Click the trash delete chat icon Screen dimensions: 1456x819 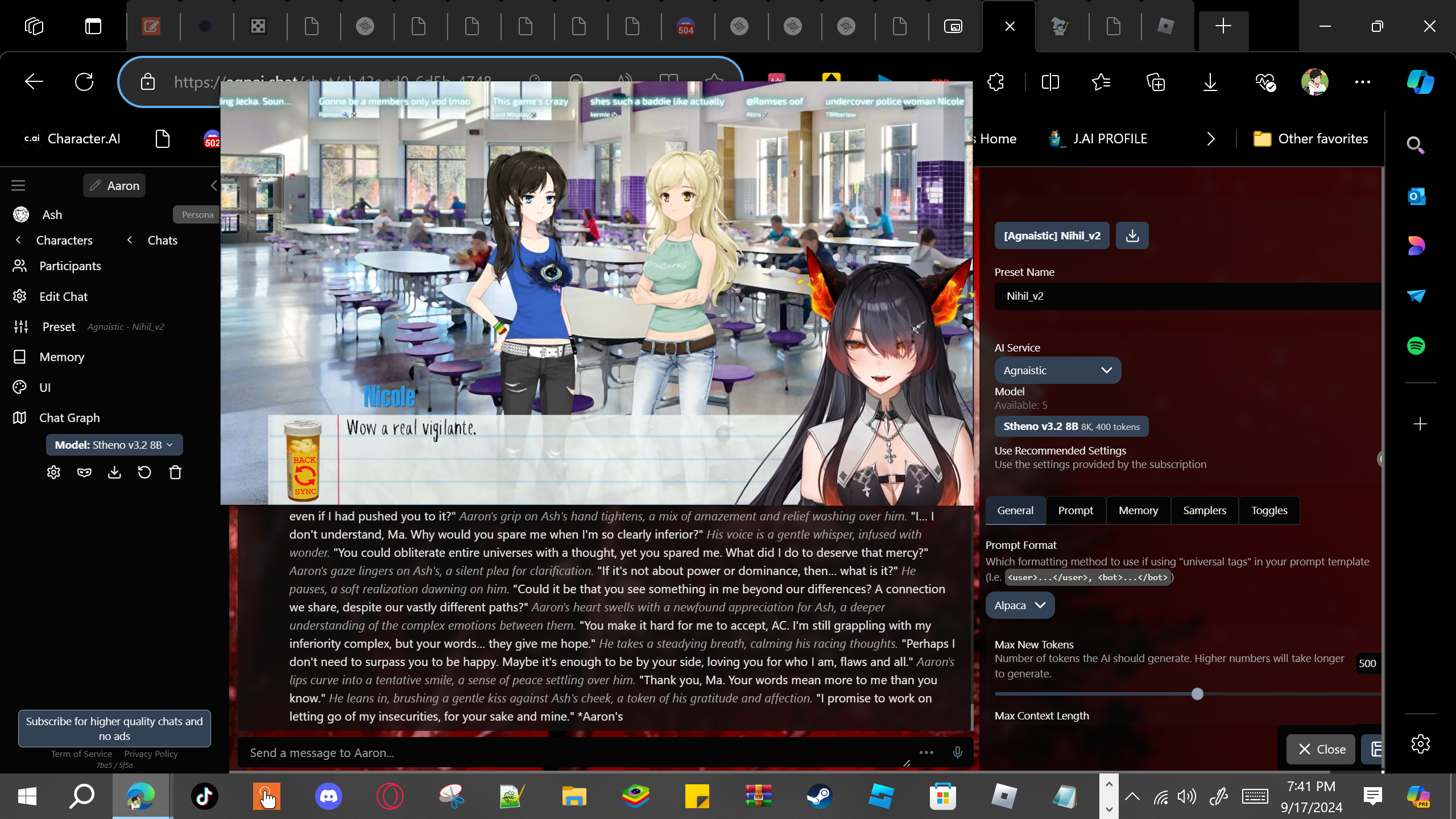point(175,473)
